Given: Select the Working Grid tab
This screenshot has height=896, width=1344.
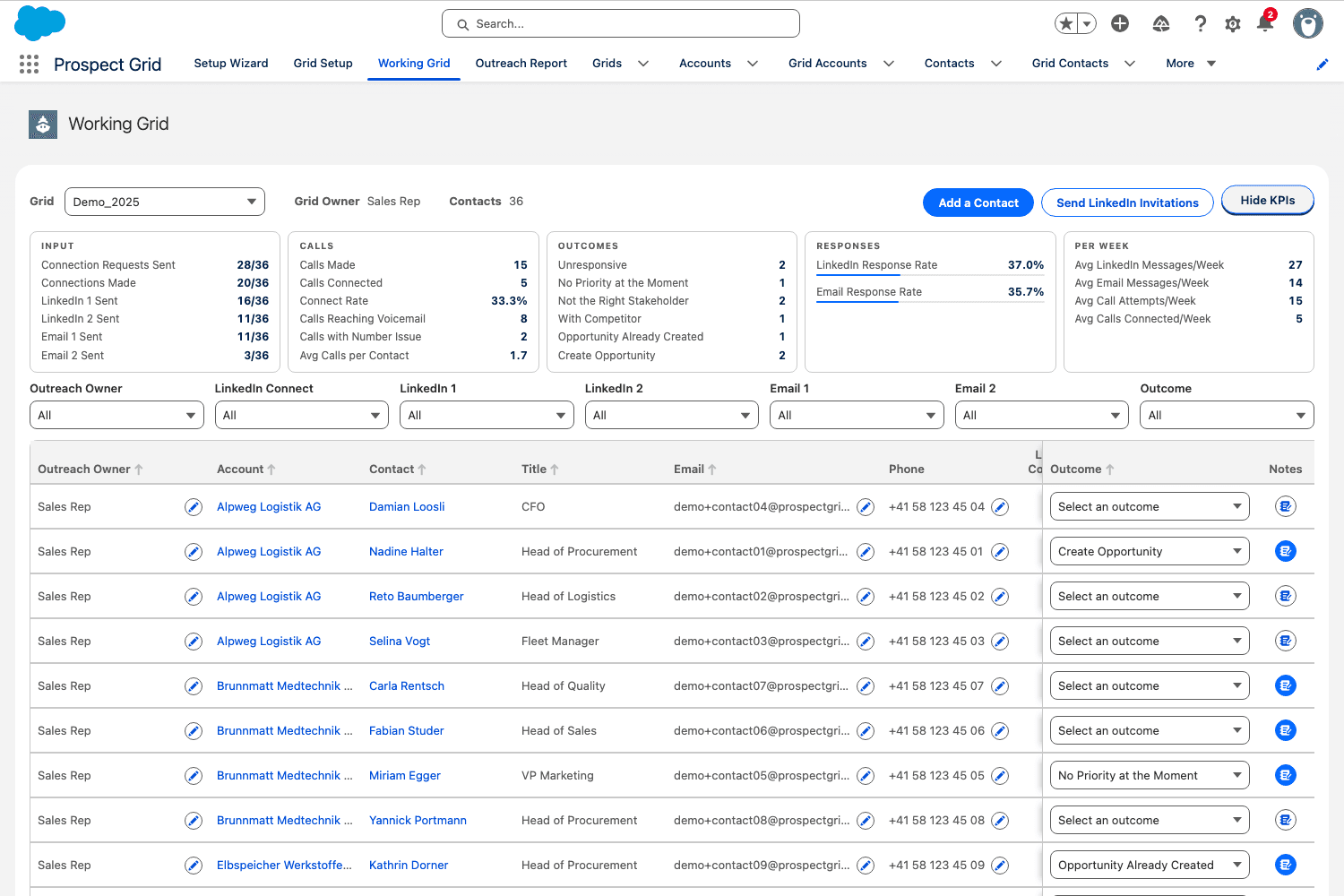Looking at the screenshot, I should point(414,64).
